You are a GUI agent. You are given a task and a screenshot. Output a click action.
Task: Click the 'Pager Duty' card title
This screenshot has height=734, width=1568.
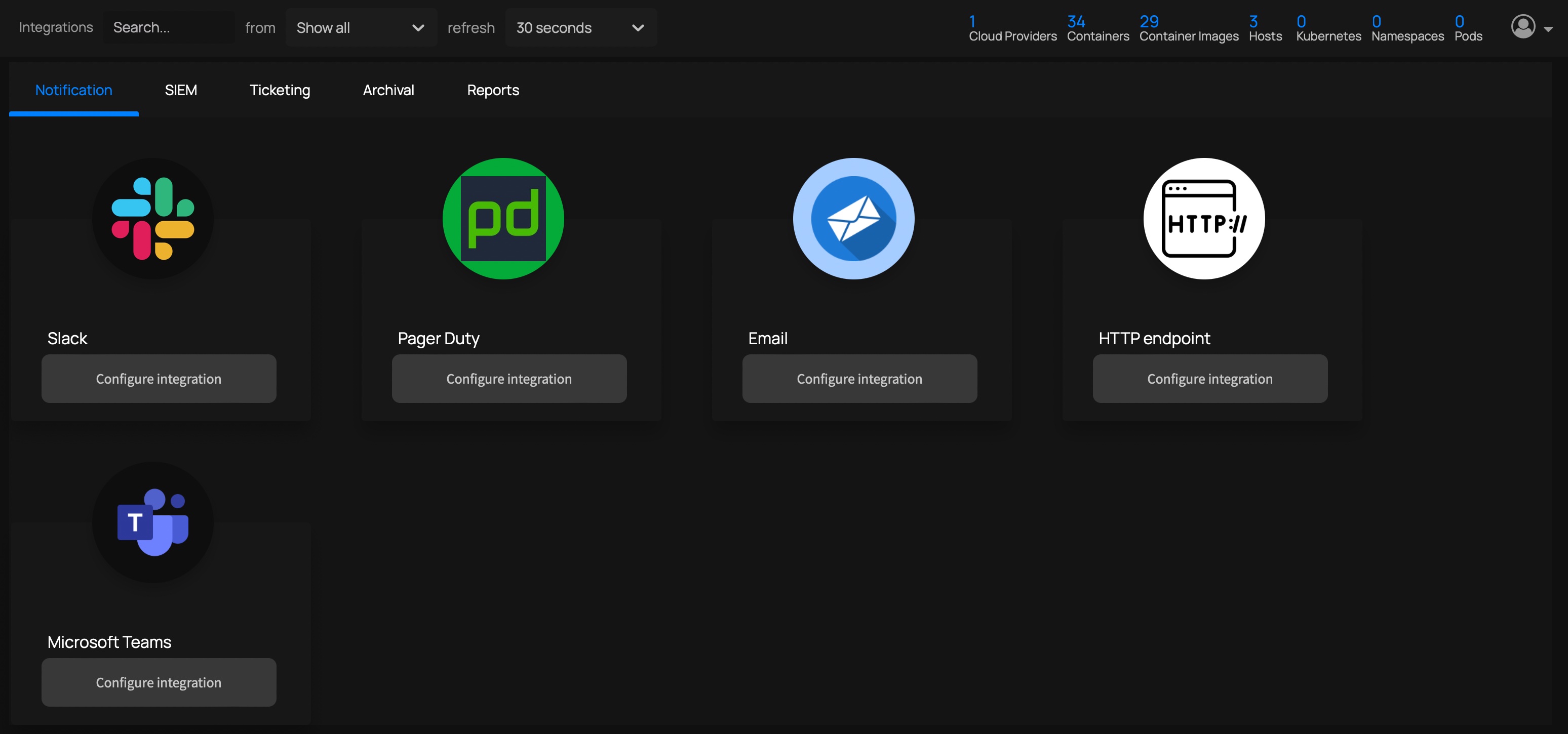(x=438, y=338)
